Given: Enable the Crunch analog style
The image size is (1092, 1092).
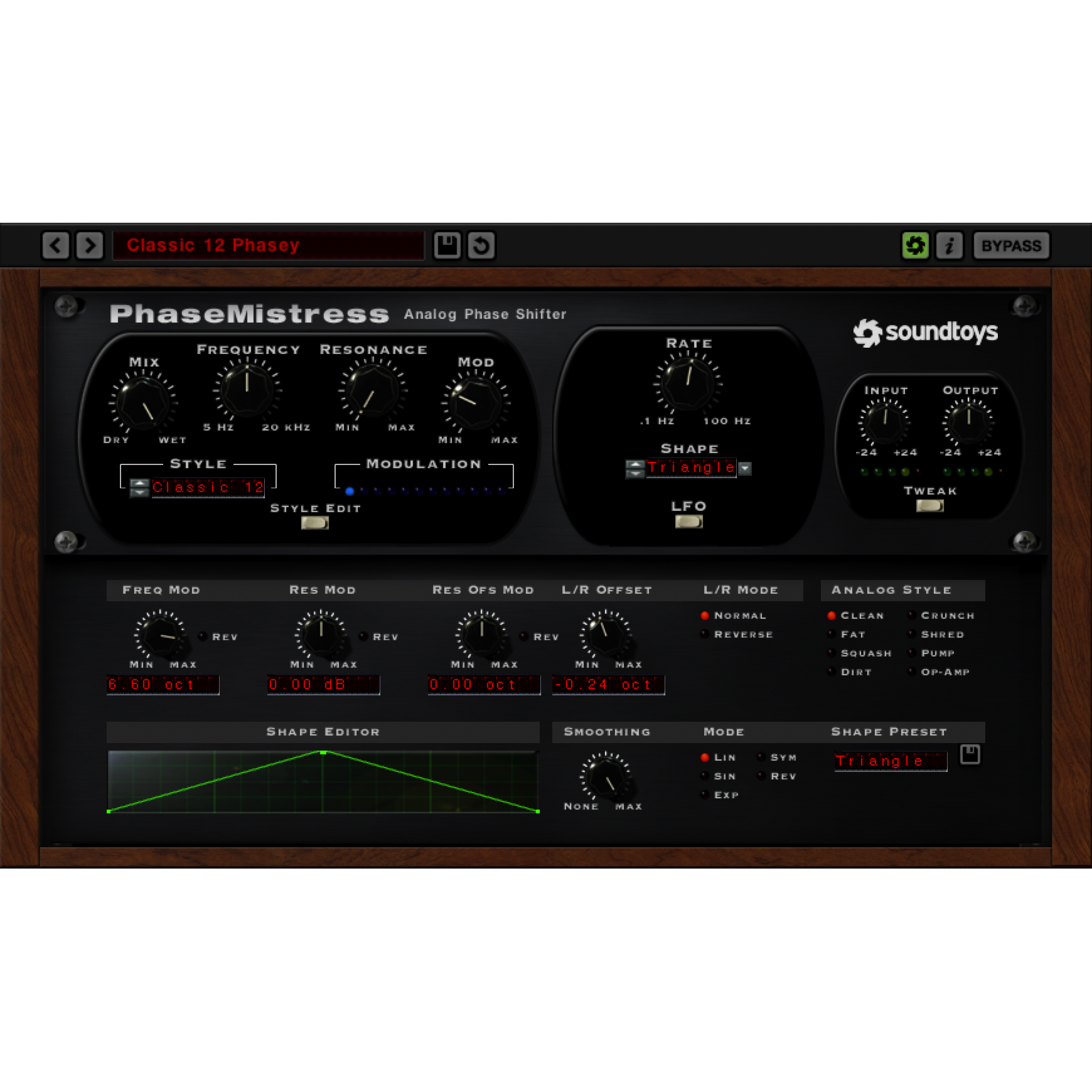Looking at the screenshot, I should 911,616.
